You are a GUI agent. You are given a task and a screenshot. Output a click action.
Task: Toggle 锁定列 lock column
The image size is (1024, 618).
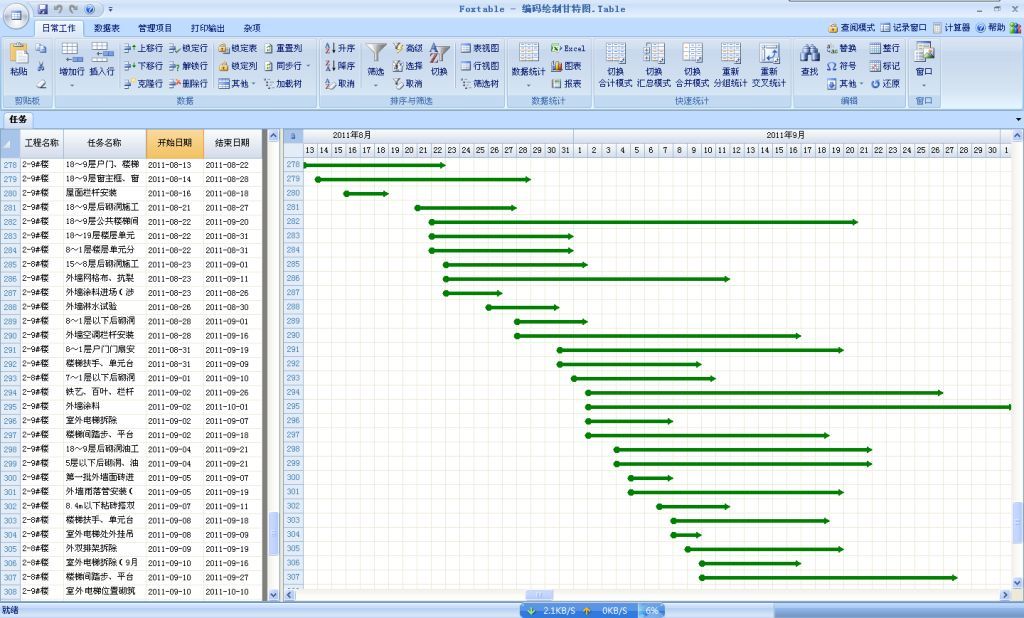point(238,66)
